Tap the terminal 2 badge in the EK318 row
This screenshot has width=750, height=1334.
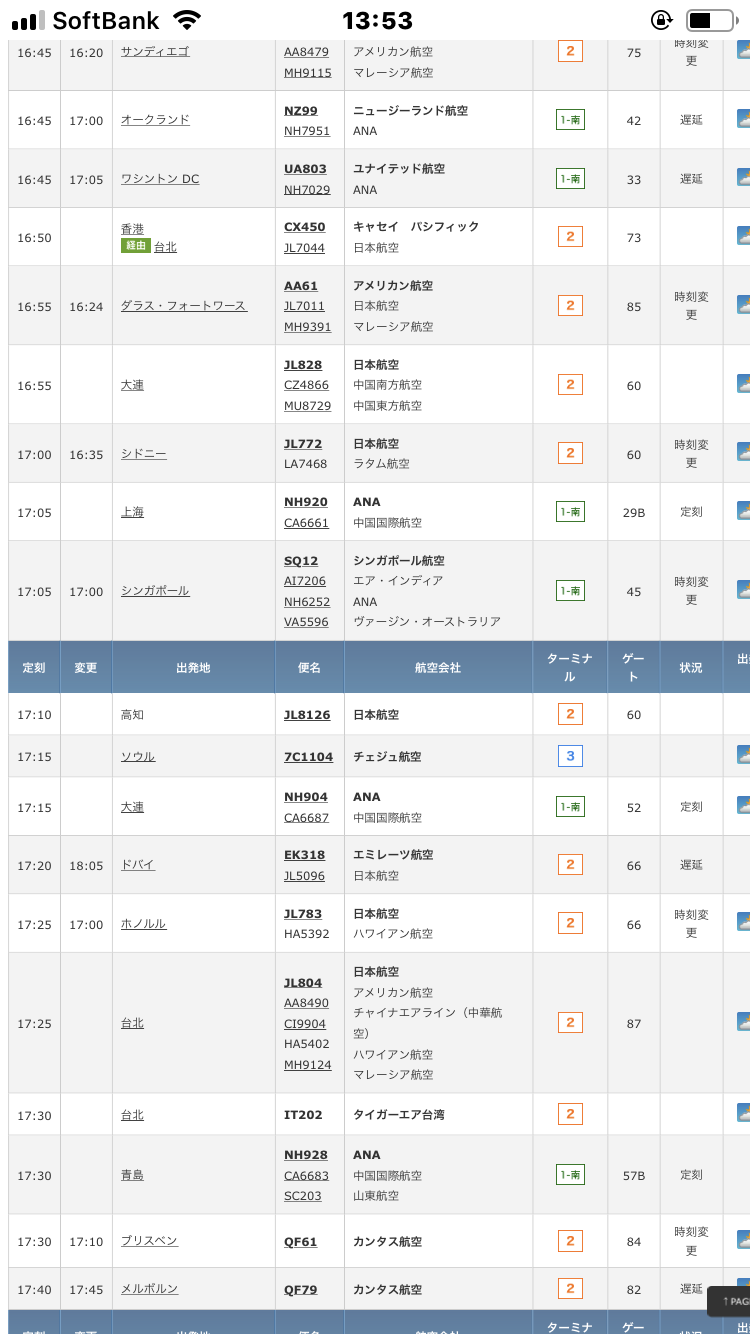[x=570, y=865]
